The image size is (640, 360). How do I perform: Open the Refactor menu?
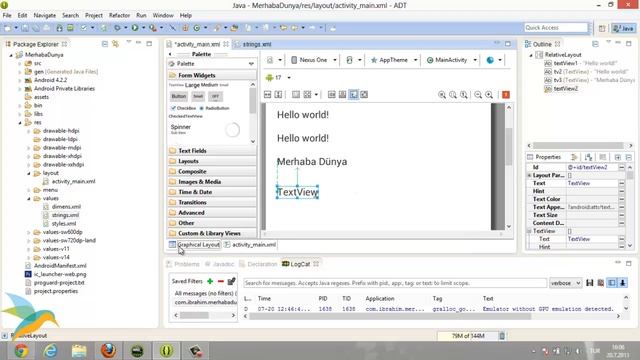pos(119,15)
